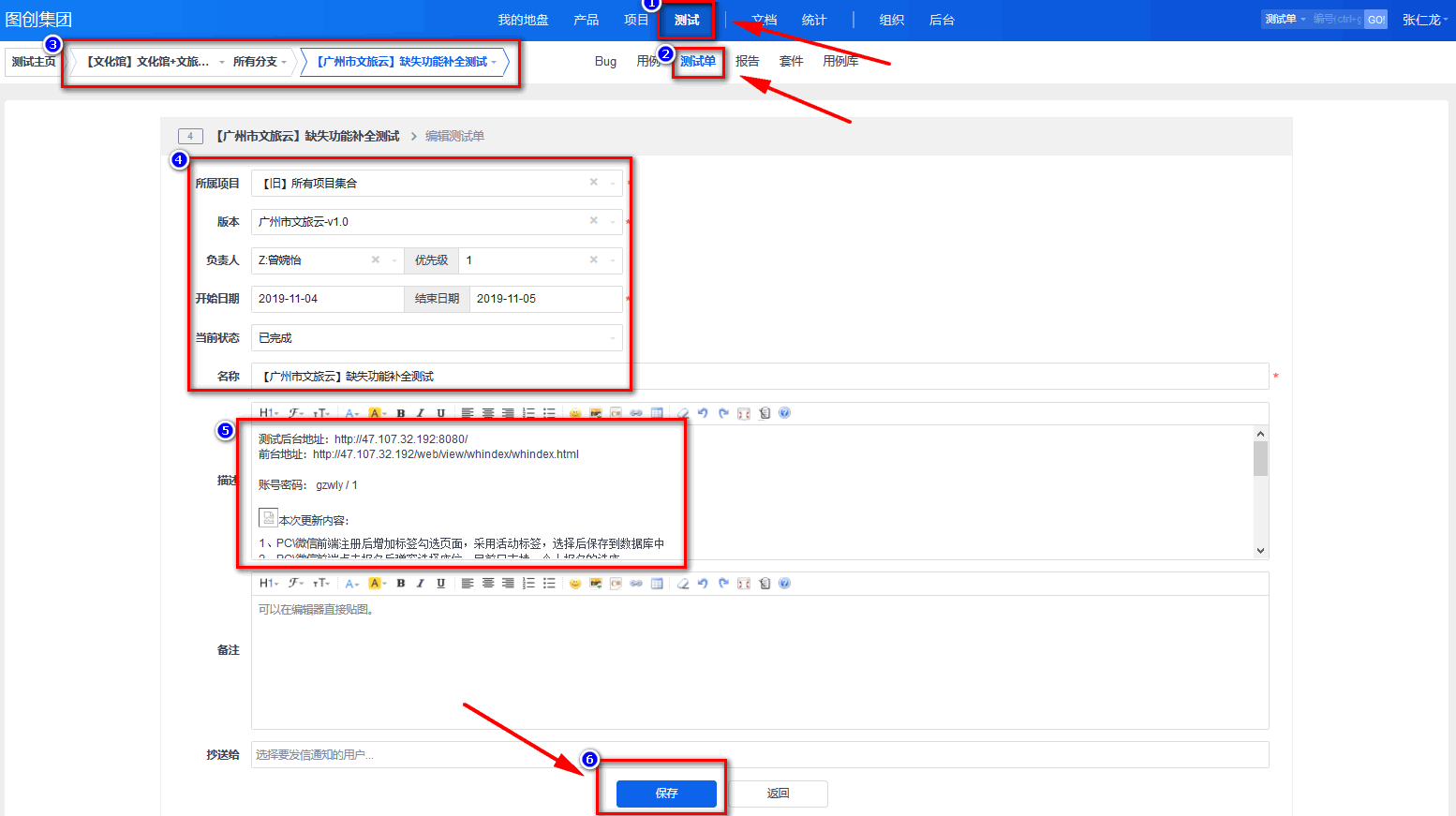This screenshot has height=816, width=1456.
Task: Open the 组织 menu
Action: click(892, 20)
